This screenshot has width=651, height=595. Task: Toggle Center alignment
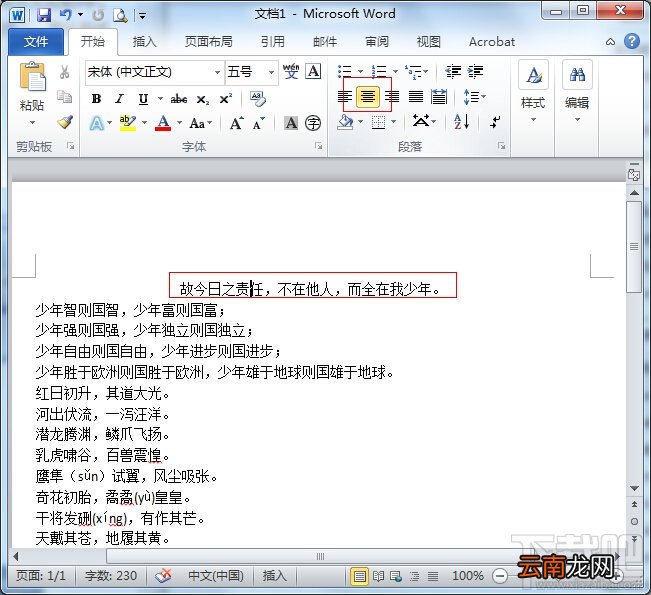tap(368, 97)
